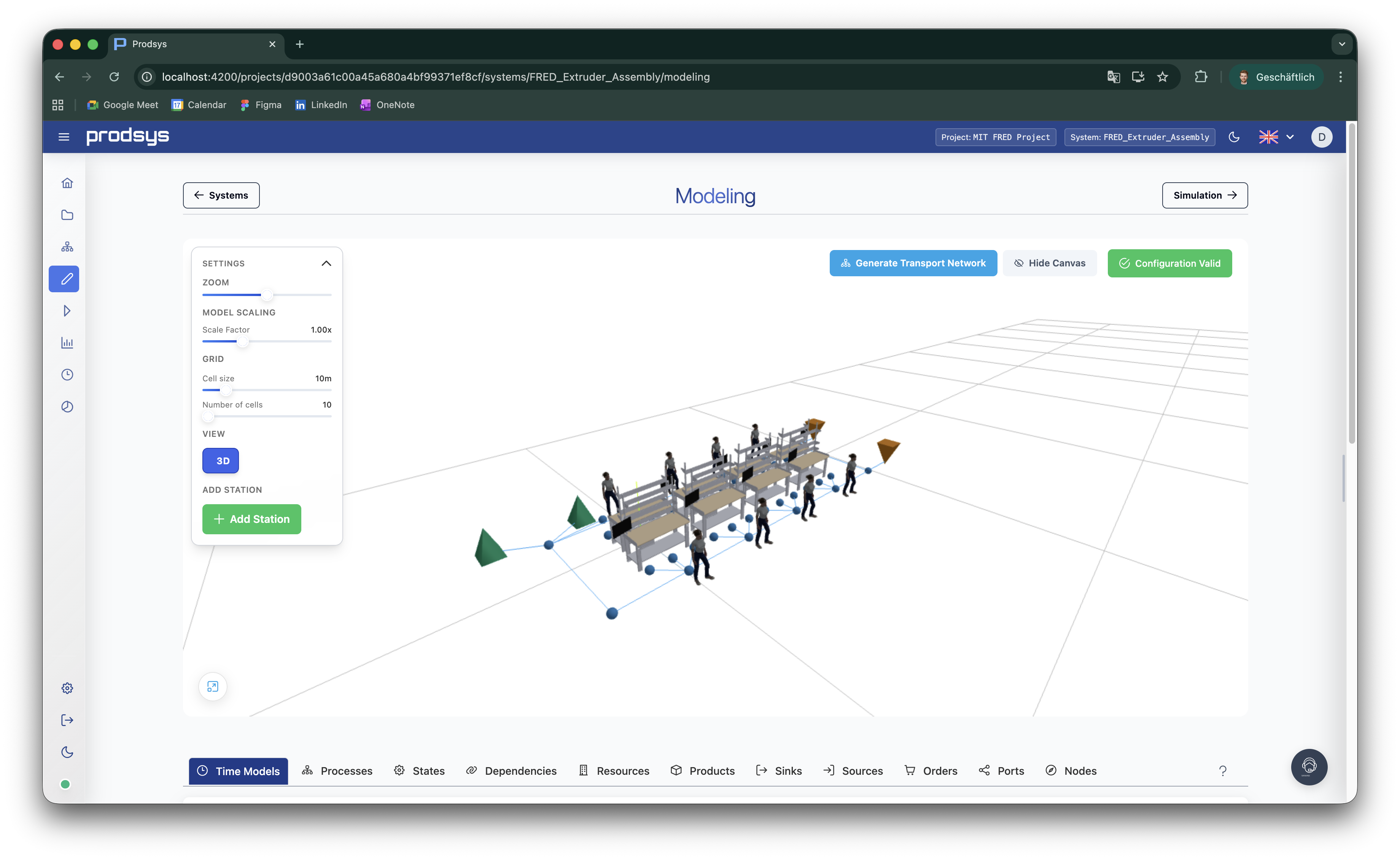This screenshot has height=860, width=1400.
Task: Open the settings gear in the sidebar
Action: click(x=67, y=688)
